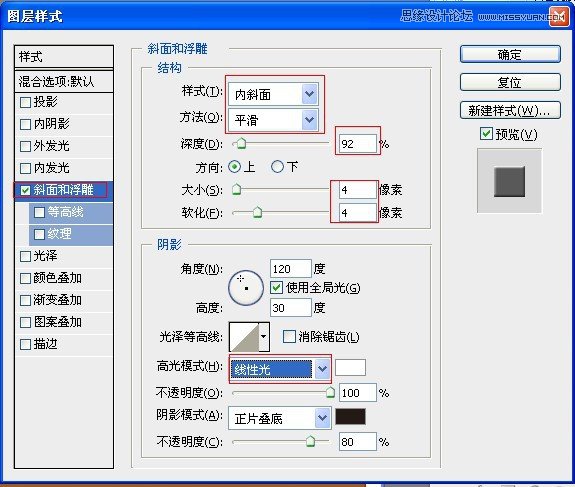Click the highlight 不透明度(O) slider handle
575x487 pixels.
[x=330, y=393]
